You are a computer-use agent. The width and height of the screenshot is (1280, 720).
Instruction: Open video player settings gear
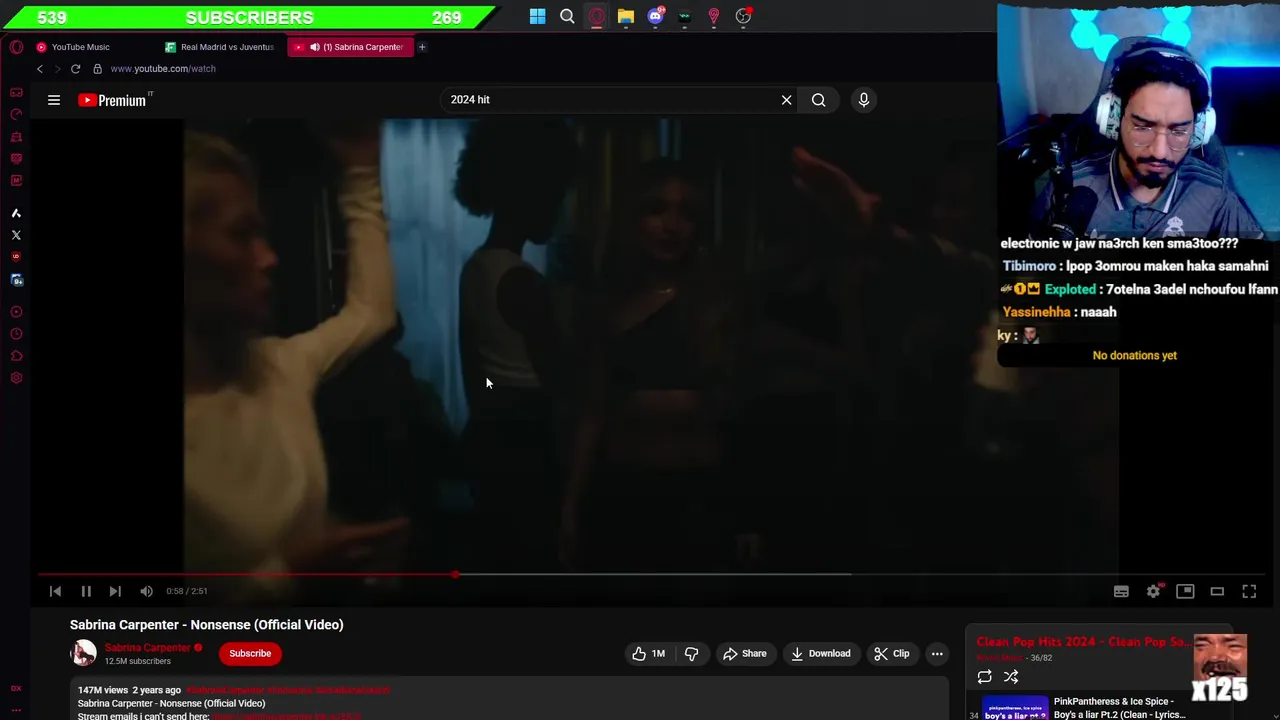1153,592
